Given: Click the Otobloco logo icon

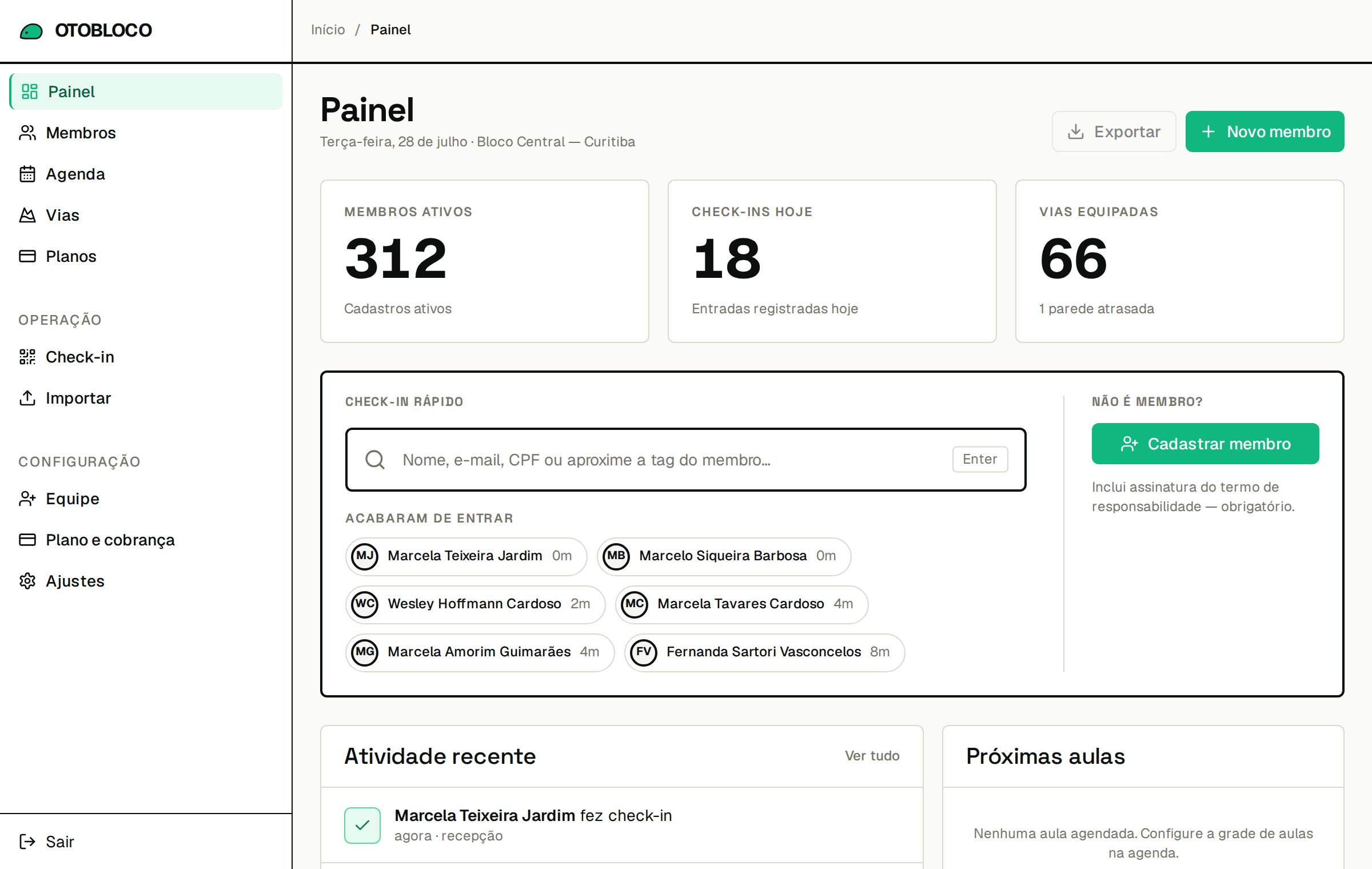Looking at the screenshot, I should (31, 31).
